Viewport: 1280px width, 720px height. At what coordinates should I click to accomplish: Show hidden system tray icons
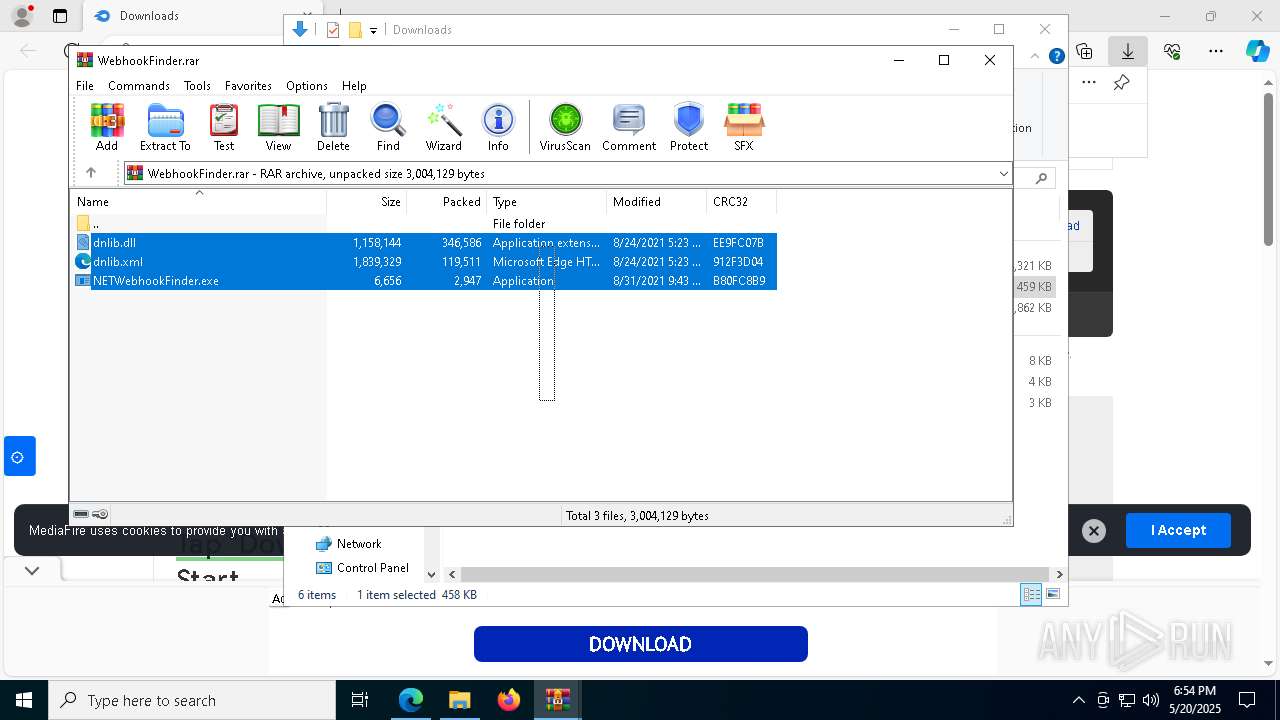[1078, 700]
